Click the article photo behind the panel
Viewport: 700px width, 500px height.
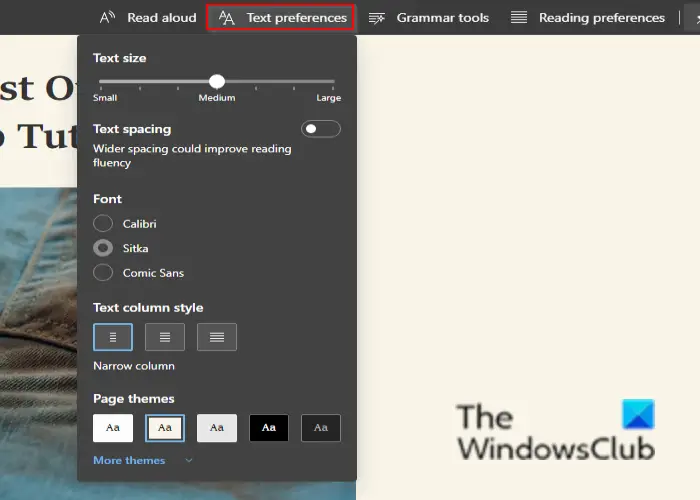[x=38, y=344]
